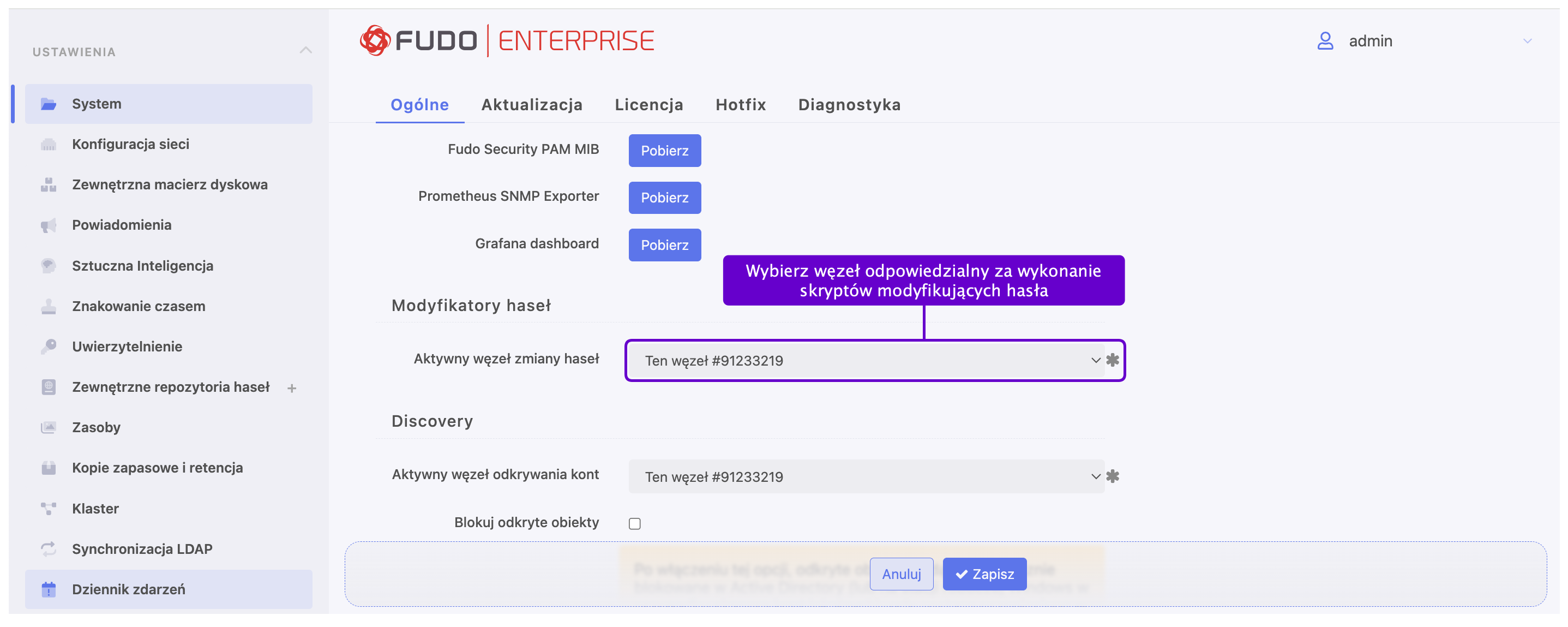Click the admin user profile icon
The height and width of the screenshot is (627, 1568).
(x=1325, y=41)
